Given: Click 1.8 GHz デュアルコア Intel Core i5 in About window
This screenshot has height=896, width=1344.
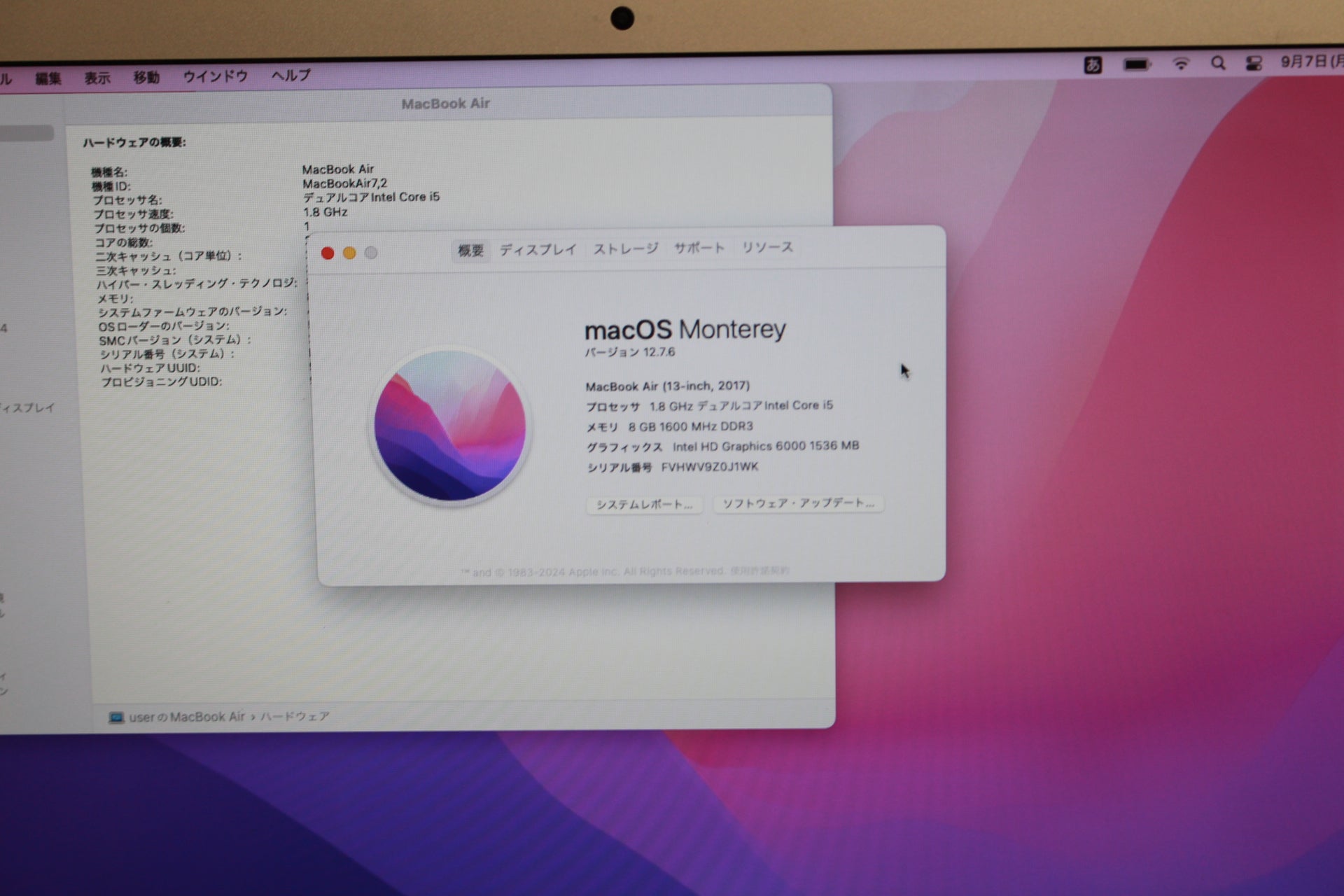Looking at the screenshot, I should click(x=741, y=405).
